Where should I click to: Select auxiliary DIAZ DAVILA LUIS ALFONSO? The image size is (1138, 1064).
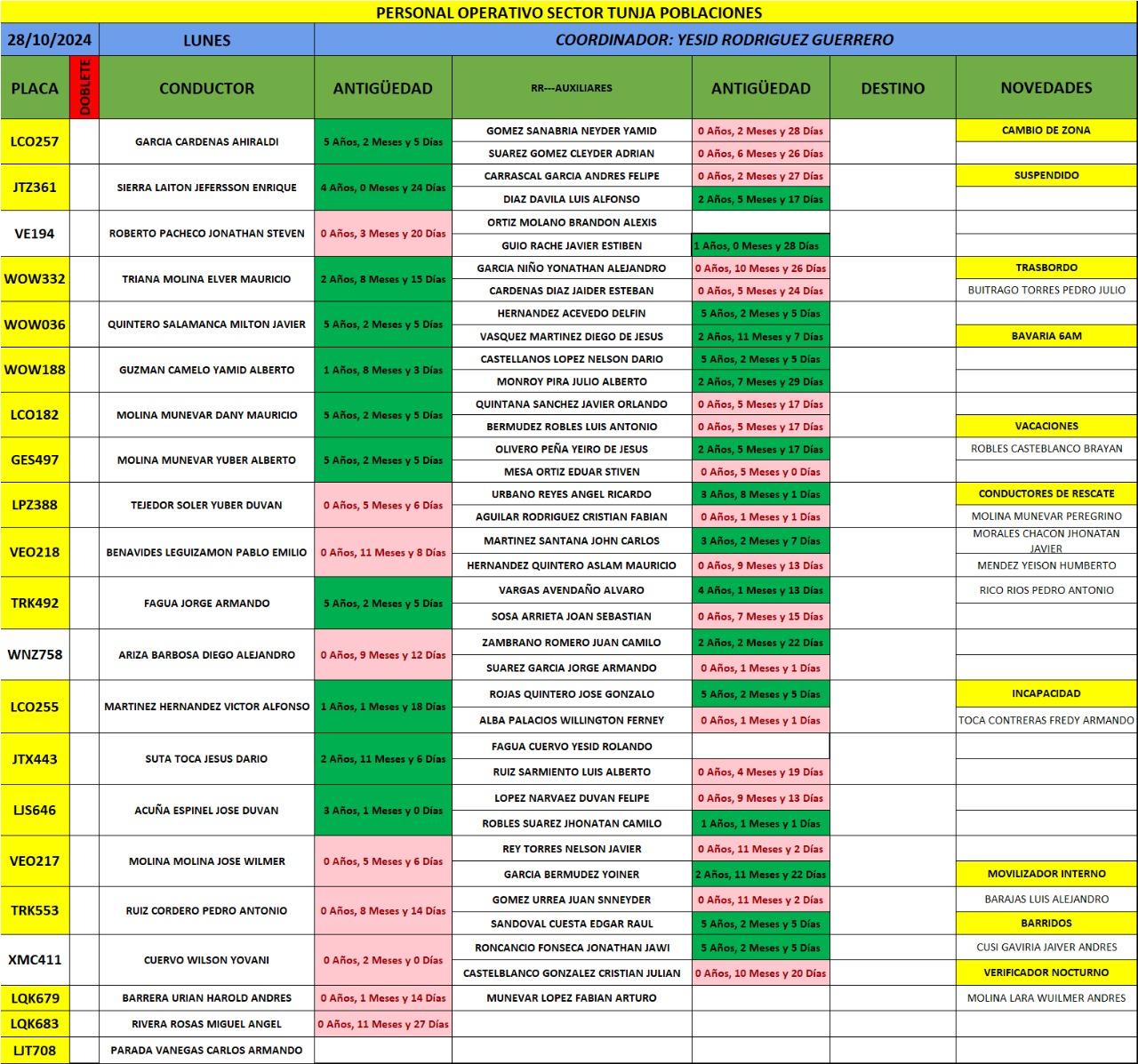pyautogui.click(x=572, y=199)
